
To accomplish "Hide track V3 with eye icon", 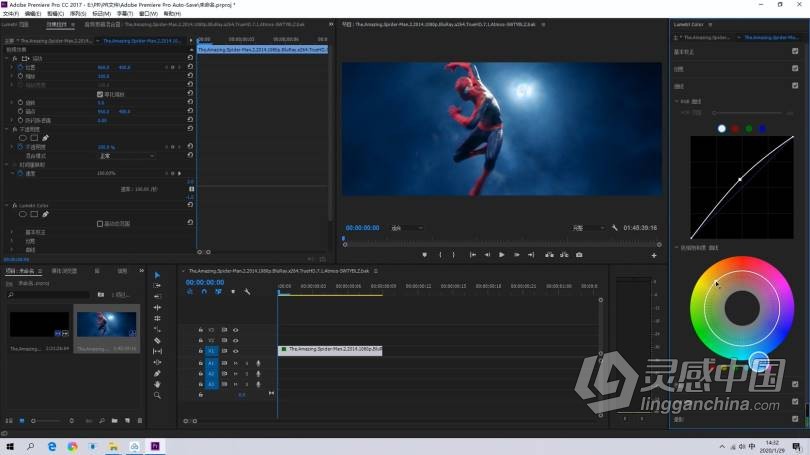I will pyautogui.click(x=236, y=330).
